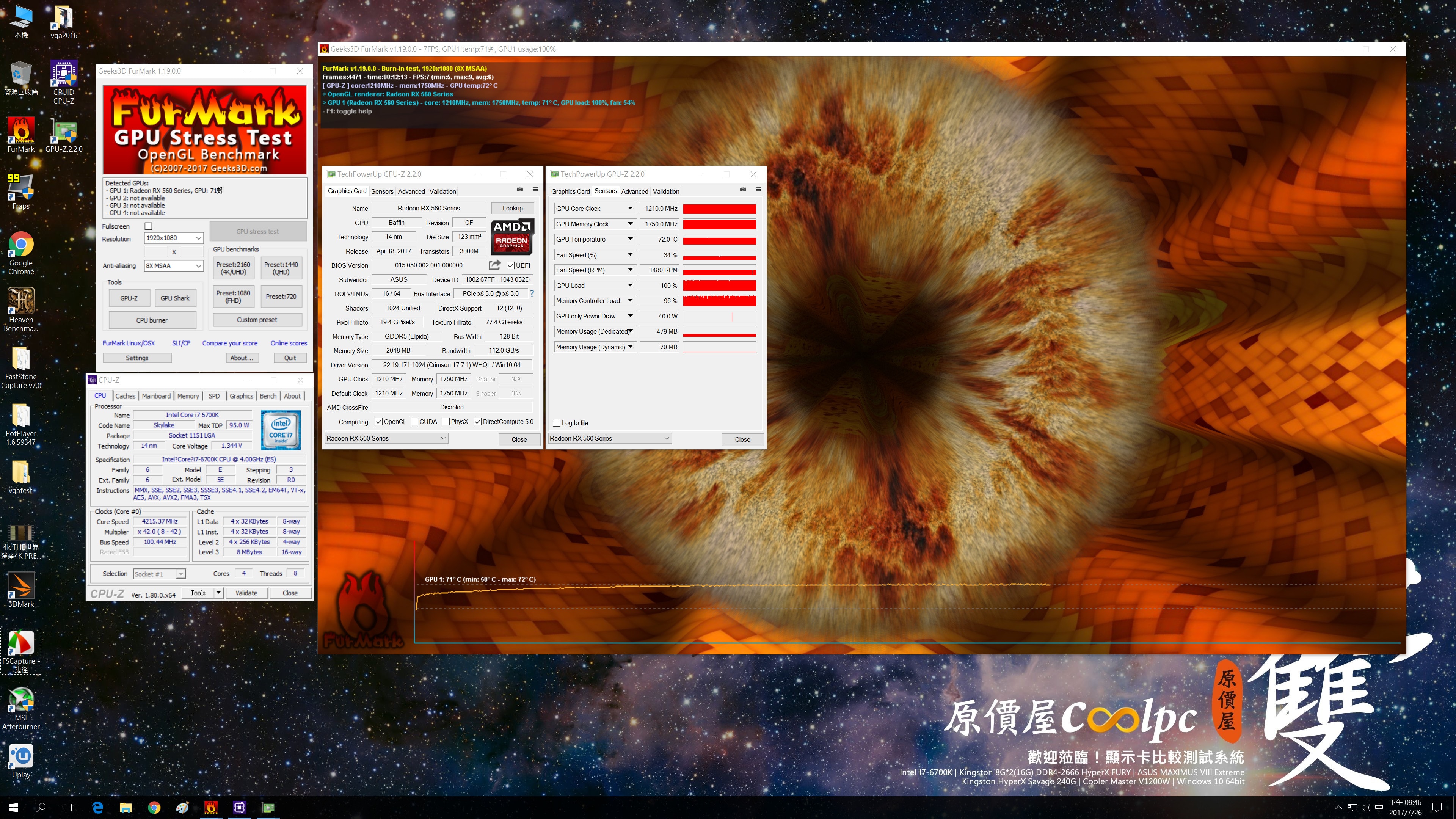Expand the GPU Temperature sensor dropdown
This screenshot has width=1456, height=819.
630,239
